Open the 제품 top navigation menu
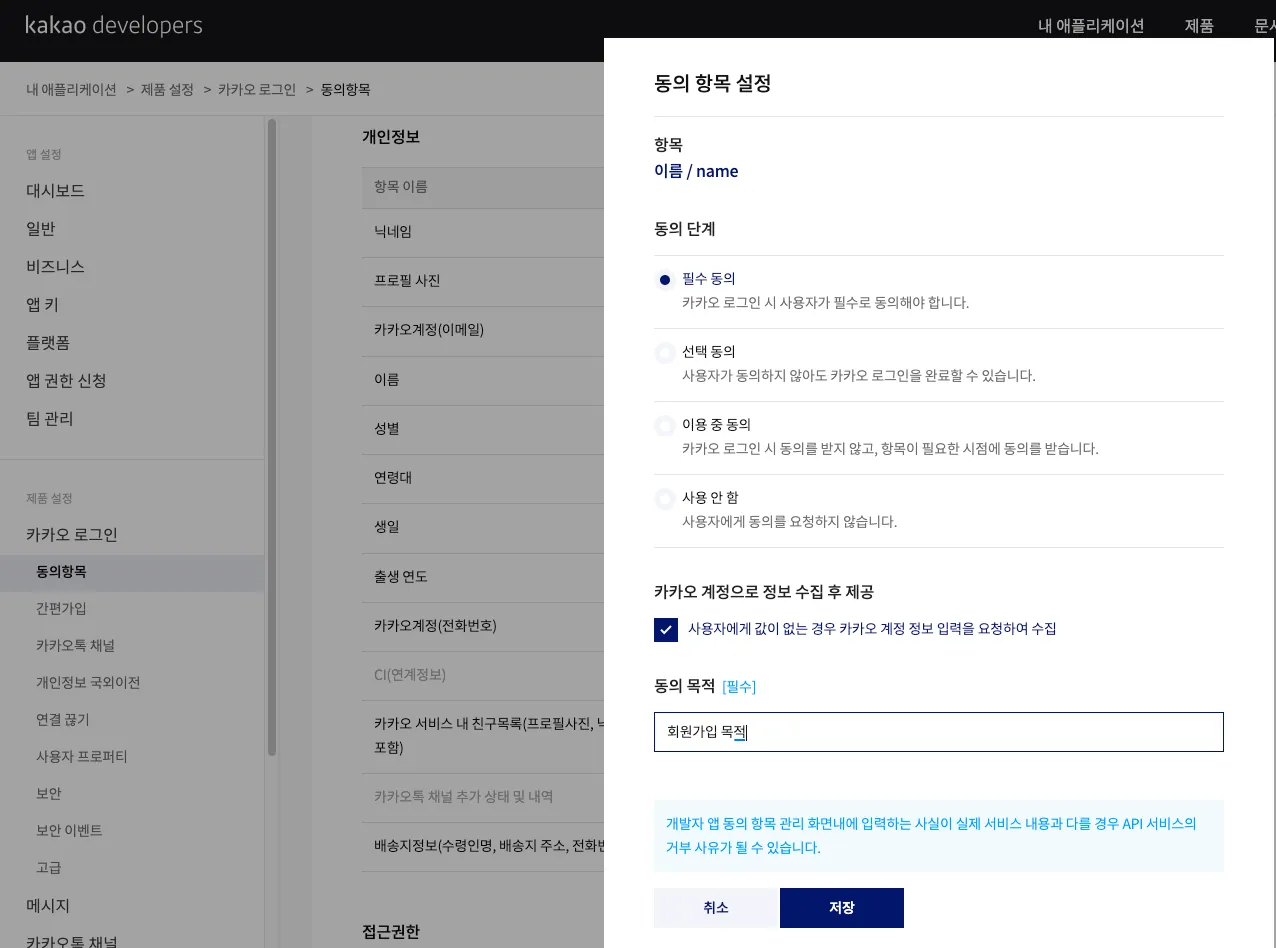The width and height of the screenshot is (1276, 948). 1199,26
